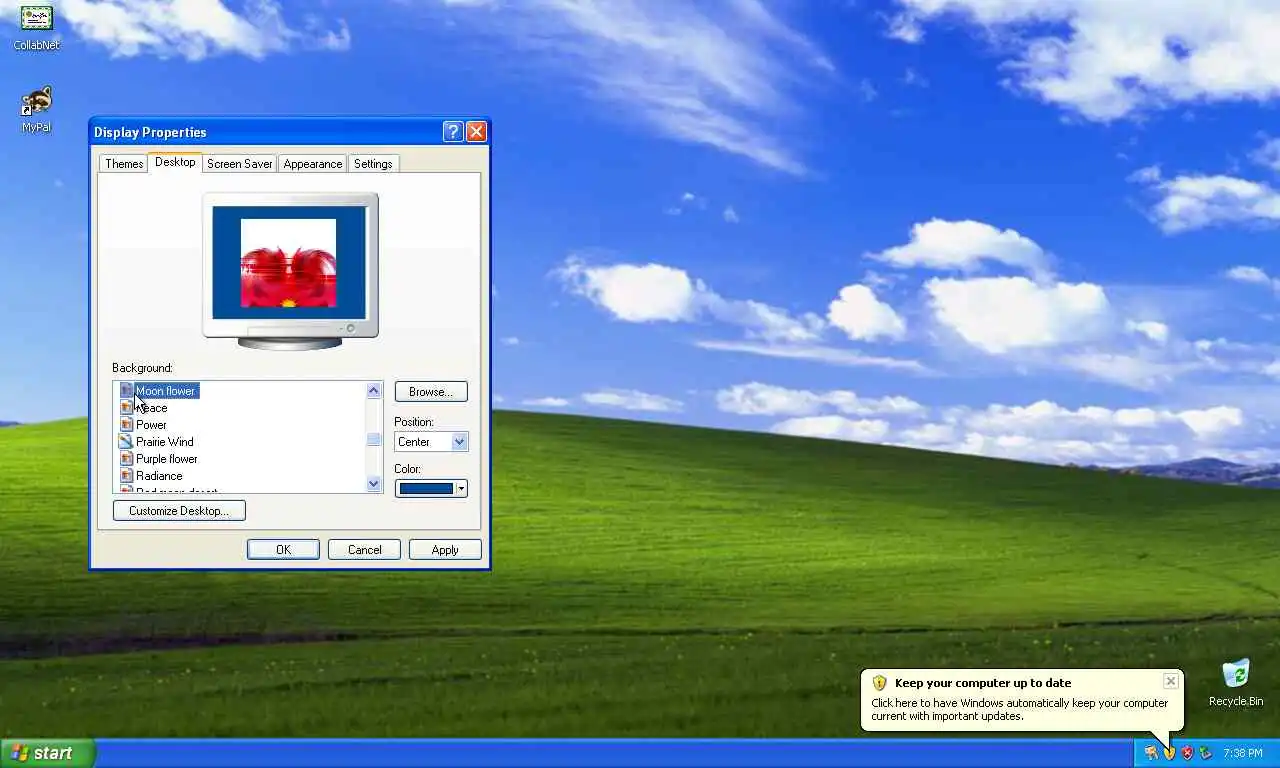Screen dimensions: 1280x768
Task: Click the background list scrollbar thumb
Action: 374,440
